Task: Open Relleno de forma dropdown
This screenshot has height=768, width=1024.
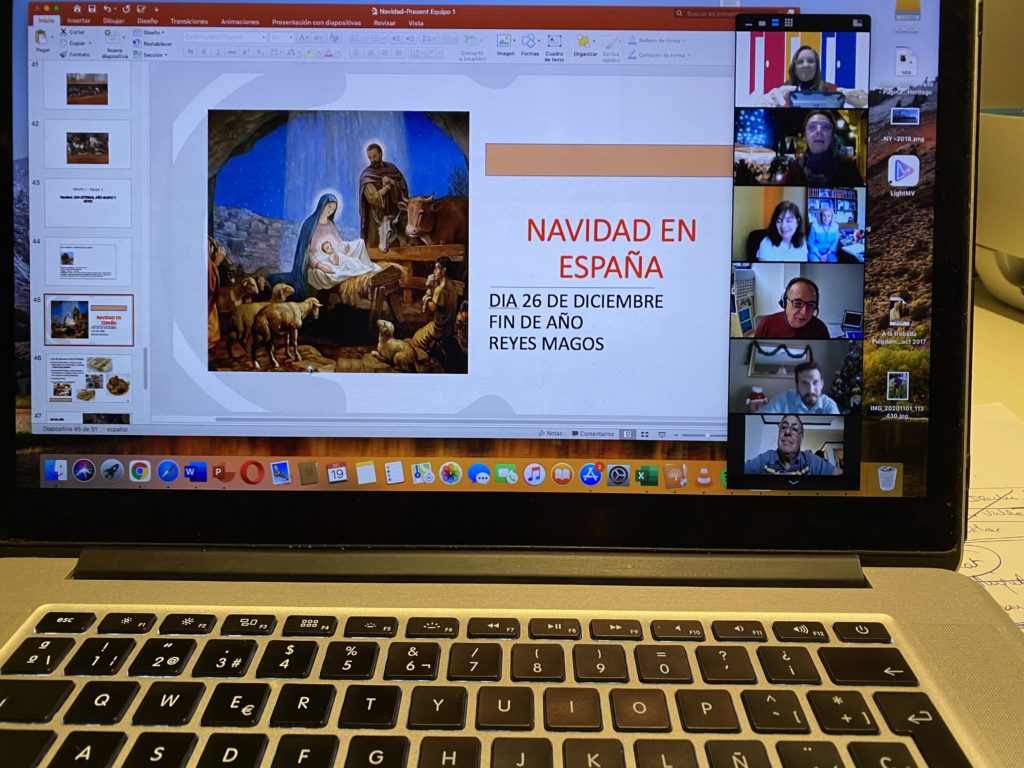Action: [656, 40]
